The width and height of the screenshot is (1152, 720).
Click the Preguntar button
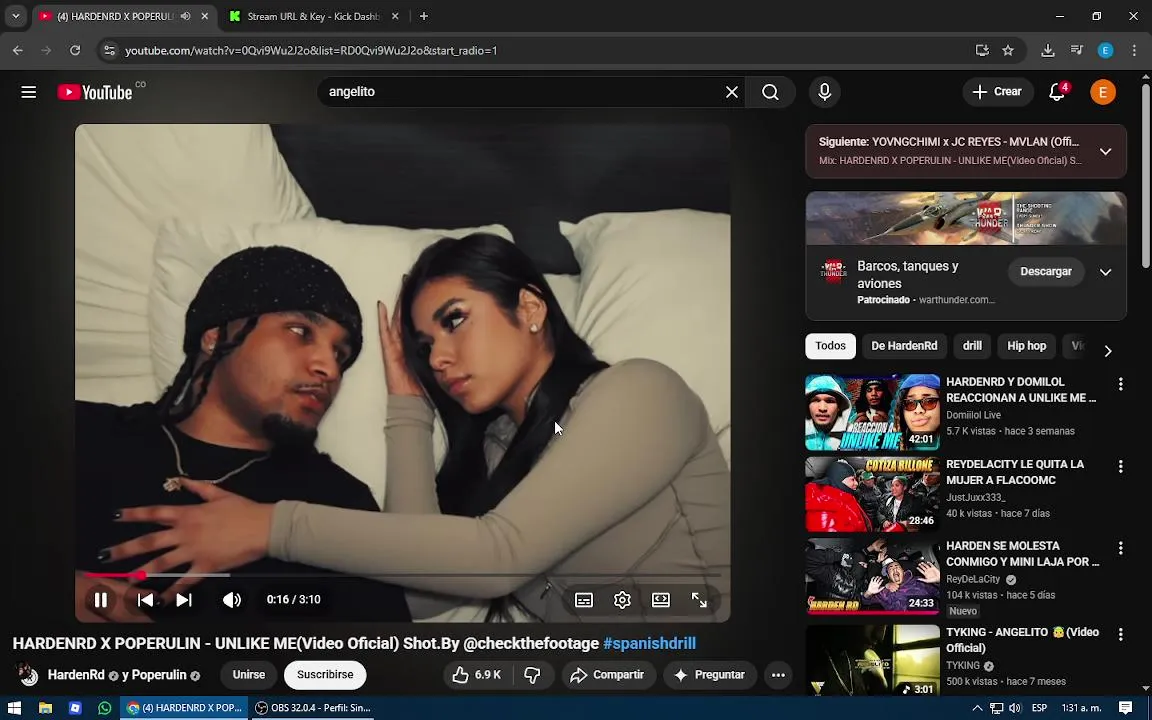click(x=710, y=674)
